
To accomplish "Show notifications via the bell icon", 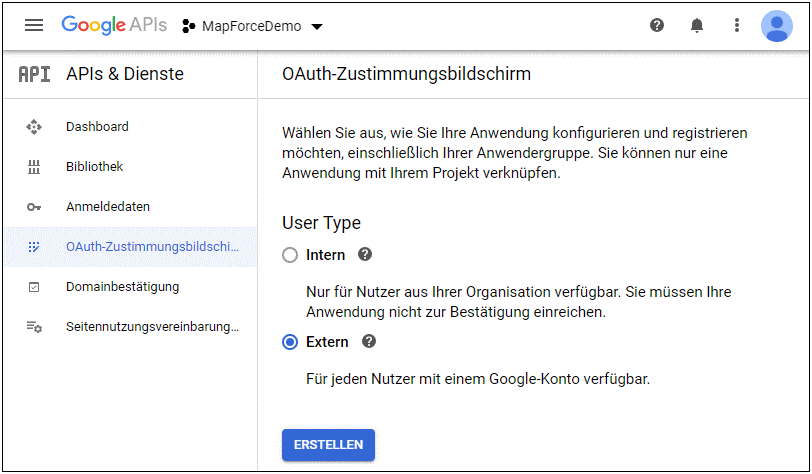I will [697, 26].
